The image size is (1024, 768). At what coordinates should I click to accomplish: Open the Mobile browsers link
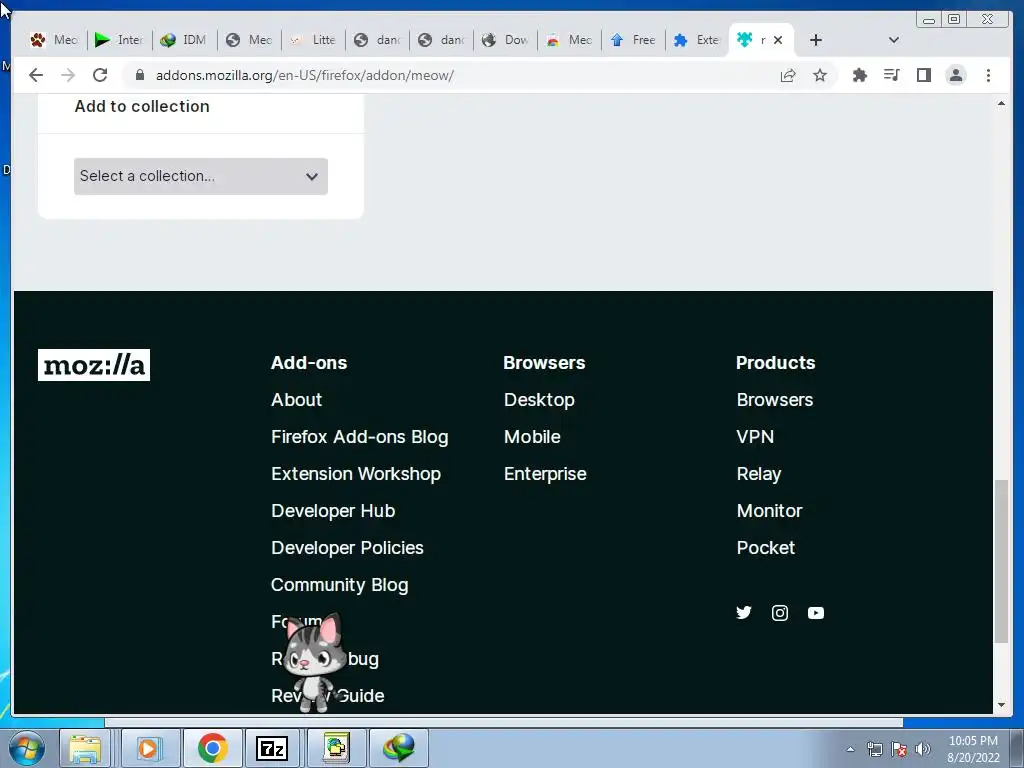[x=532, y=437]
